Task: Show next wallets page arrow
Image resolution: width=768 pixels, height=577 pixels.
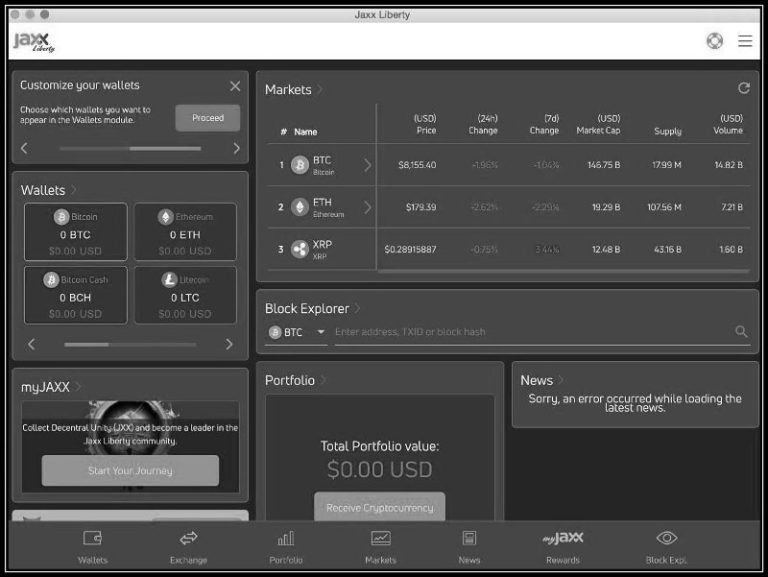Action: coord(229,344)
